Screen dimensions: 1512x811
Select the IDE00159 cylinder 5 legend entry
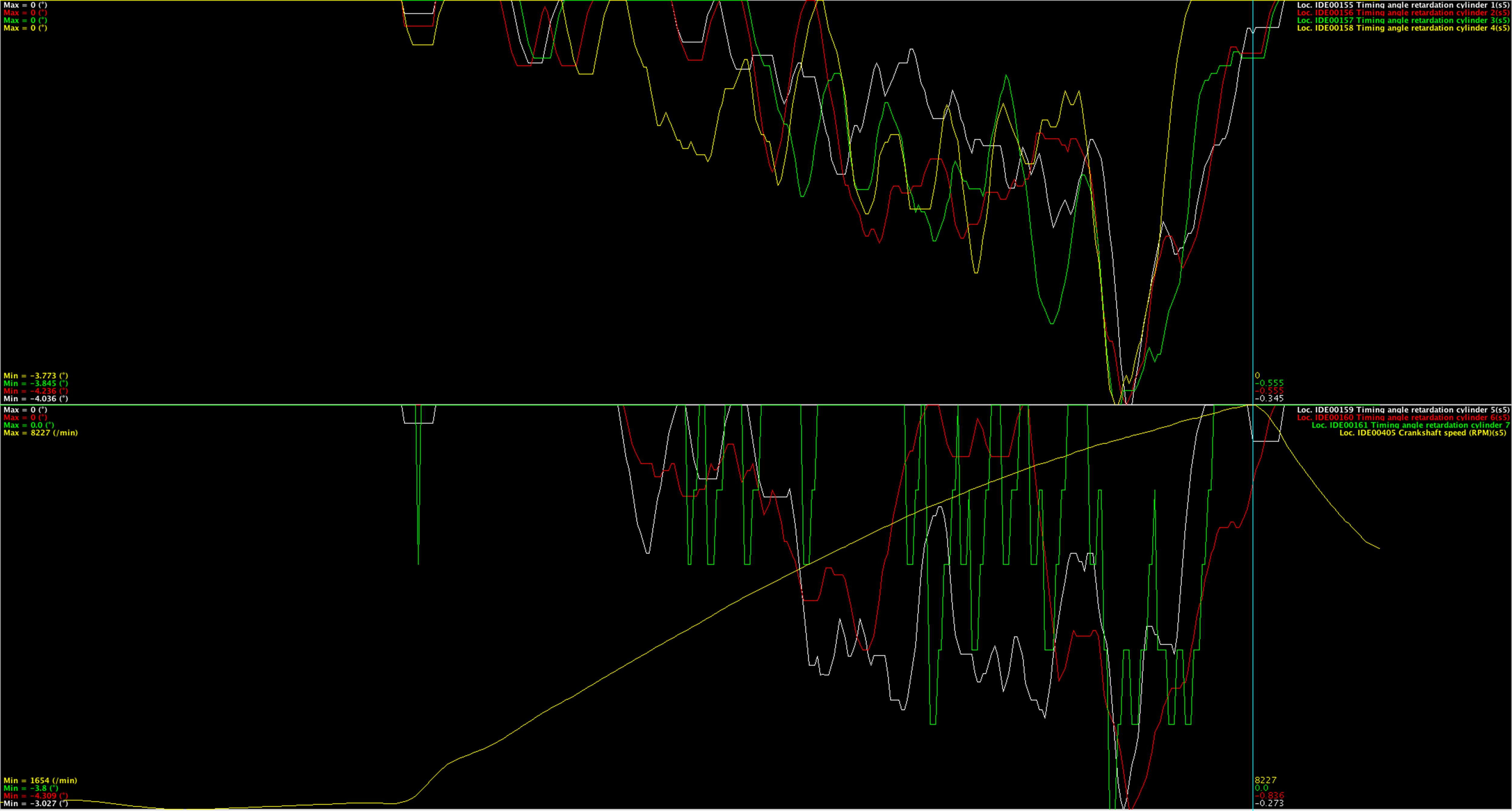[x=1402, y=410]
